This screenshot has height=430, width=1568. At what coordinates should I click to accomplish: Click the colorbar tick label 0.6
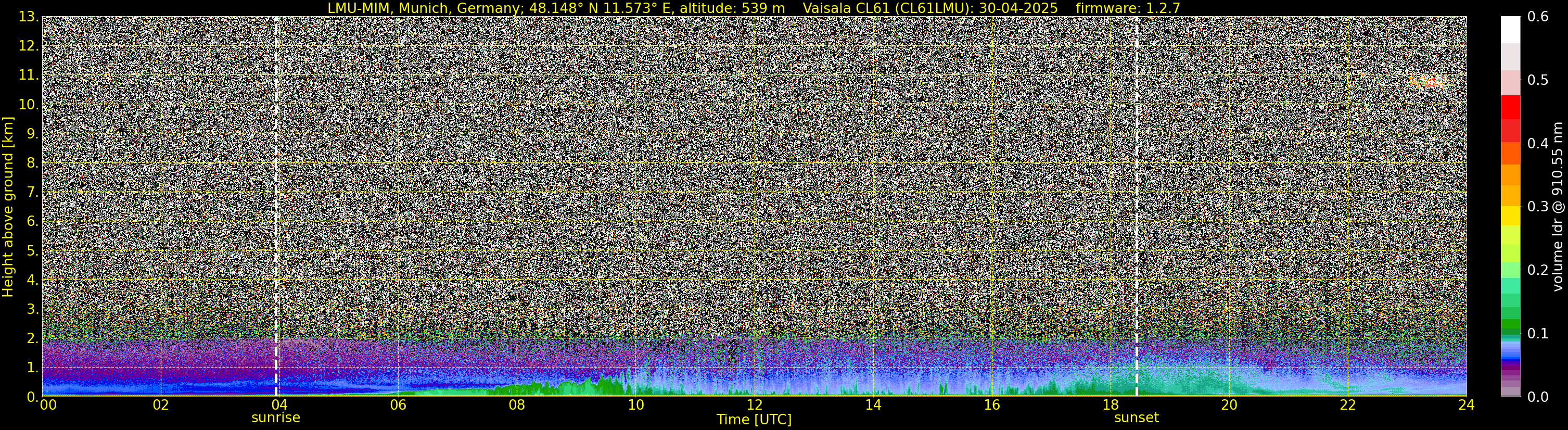click(x=1538, y=17)
